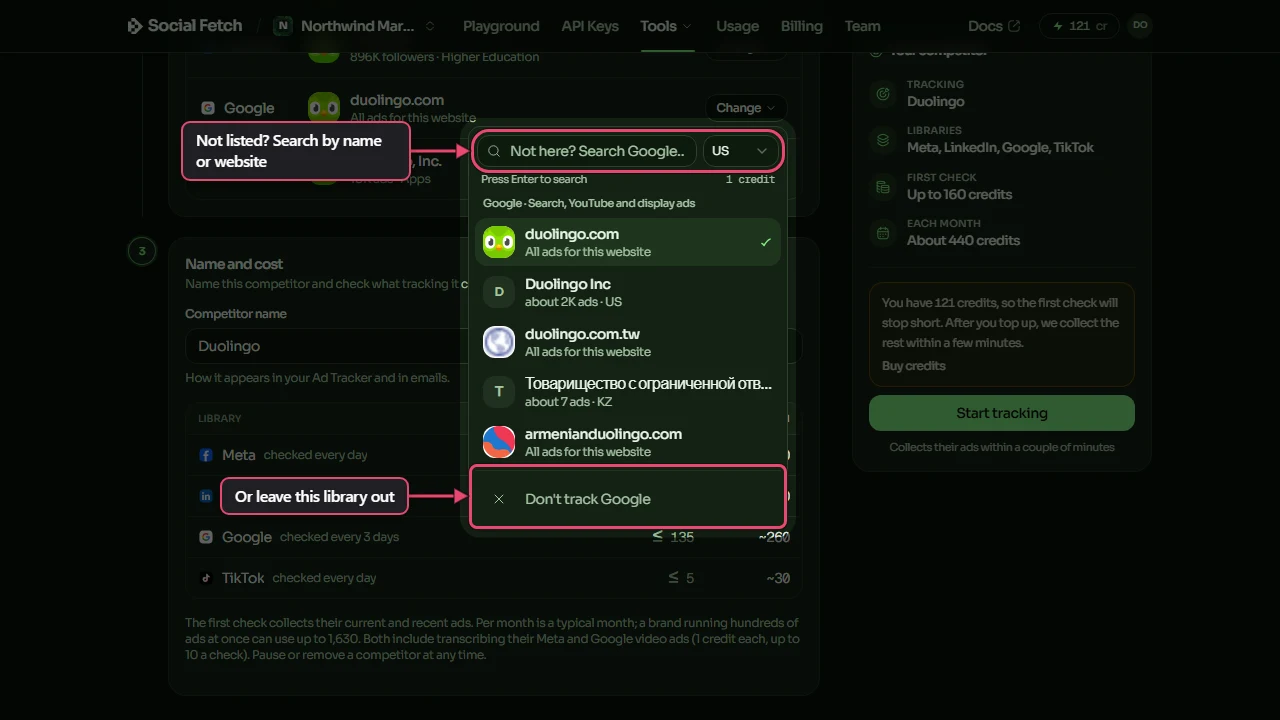Follow the Buy credits link

coord(913,366)
